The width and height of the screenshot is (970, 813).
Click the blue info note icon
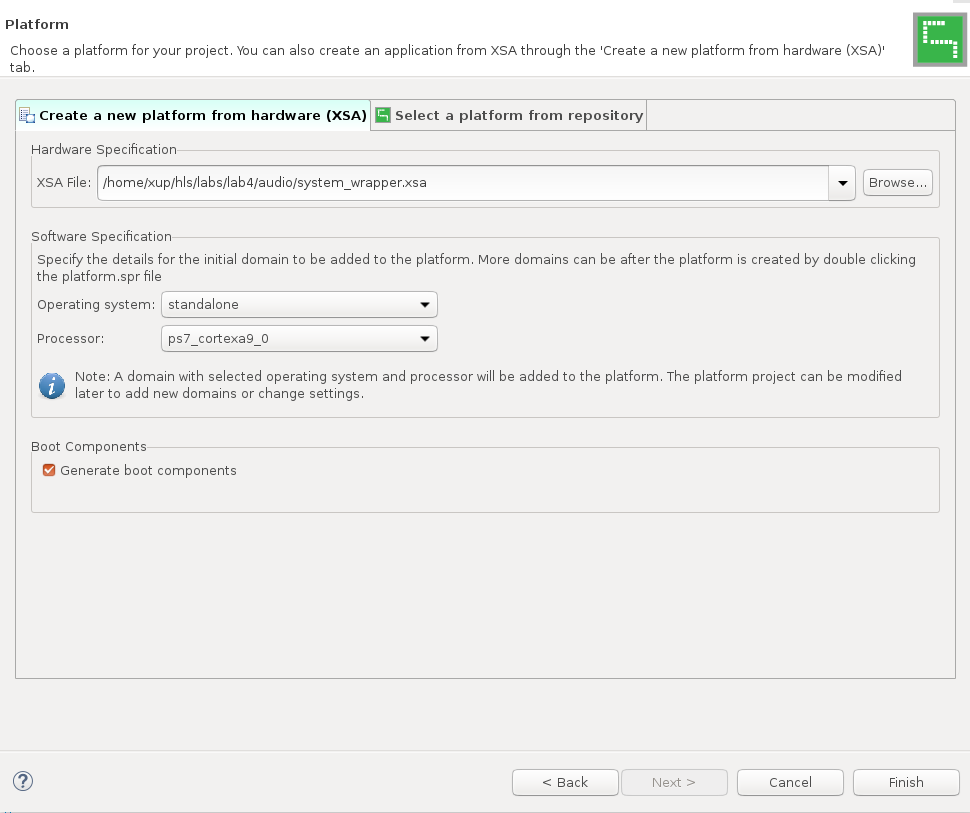52,386
